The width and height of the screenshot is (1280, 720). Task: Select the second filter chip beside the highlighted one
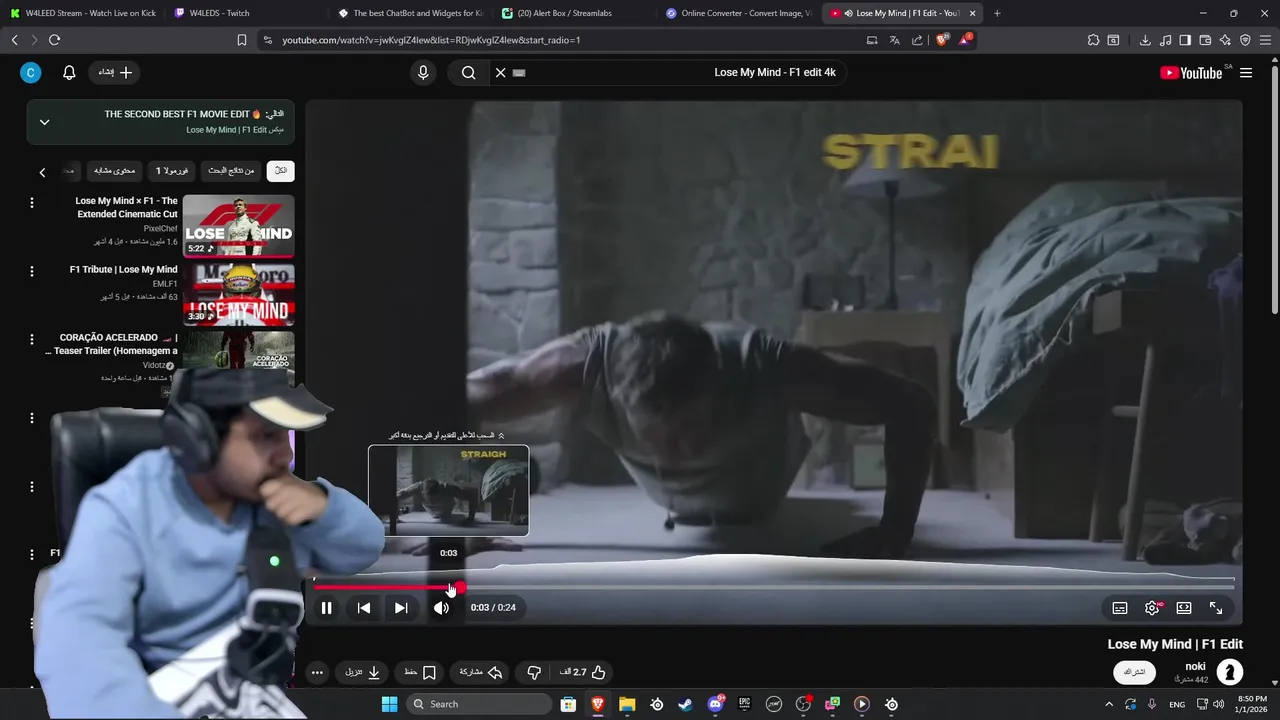point(231,171)
